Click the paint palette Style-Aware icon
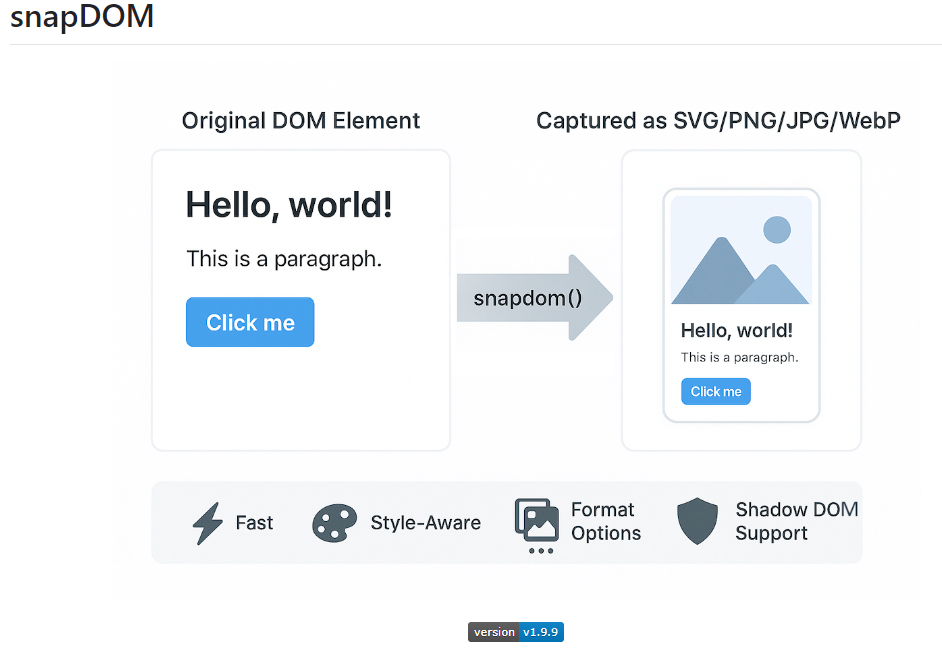This screenshot has height=658, width=942. click(x=334, y=523)
